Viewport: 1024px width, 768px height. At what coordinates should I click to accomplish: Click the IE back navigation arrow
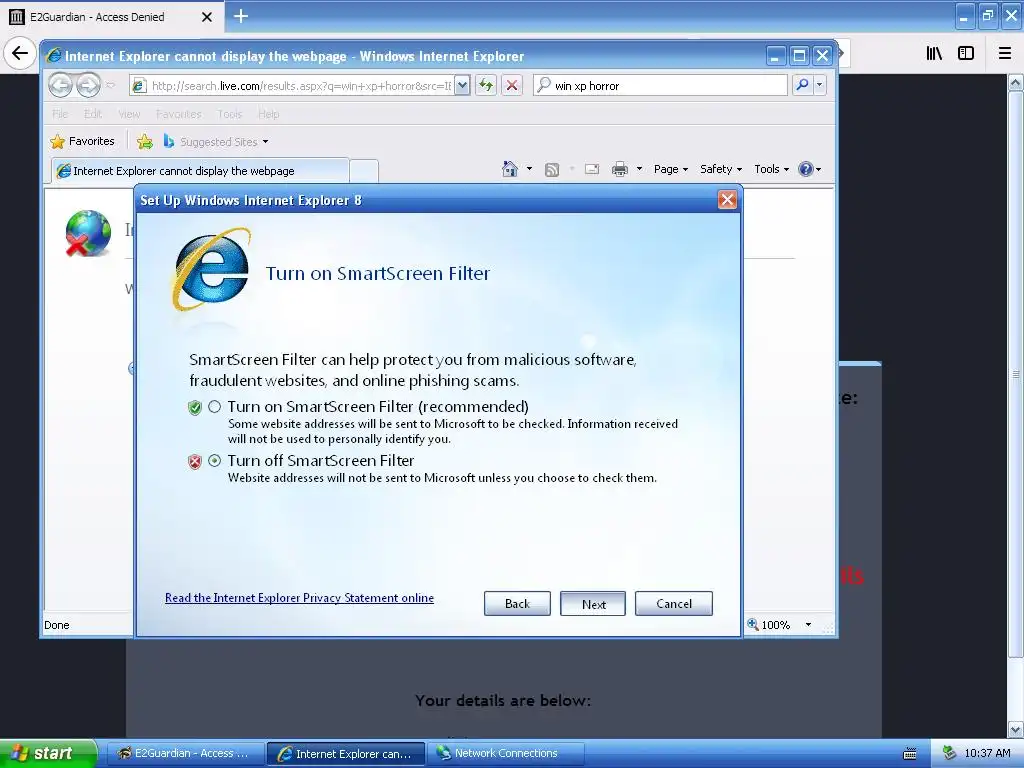click(x=61, y=86)
